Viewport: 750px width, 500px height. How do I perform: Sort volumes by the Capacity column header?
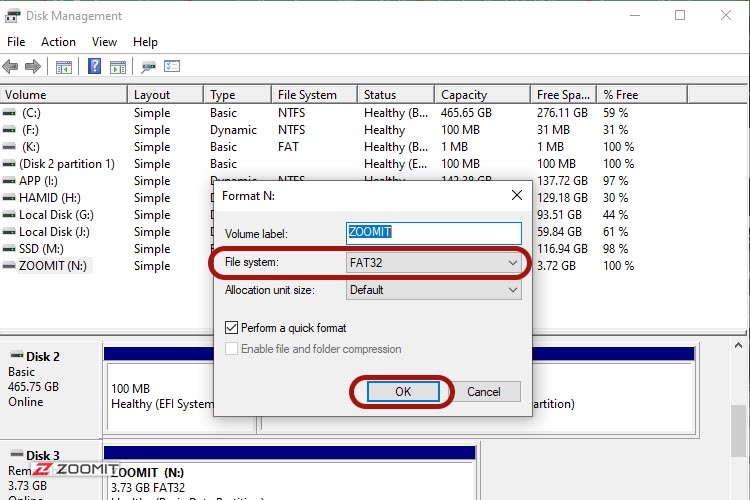[464, 95]
